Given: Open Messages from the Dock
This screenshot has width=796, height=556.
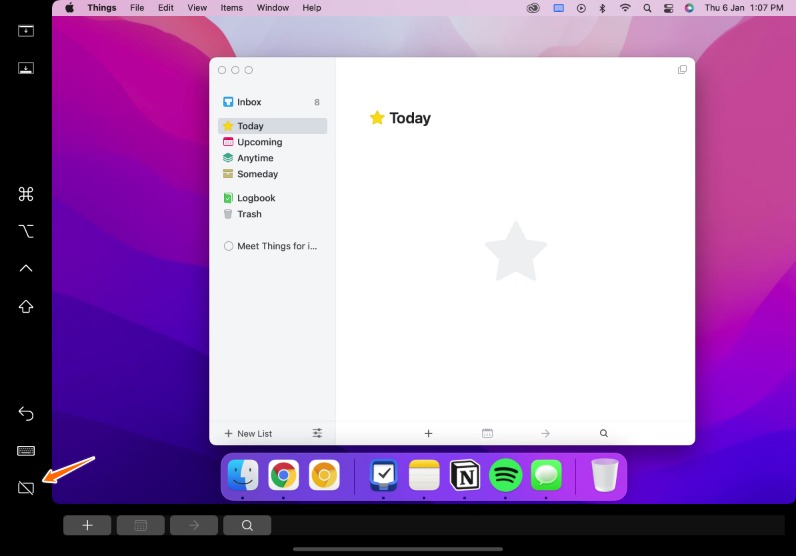Looking at the screenshot, I should coord(546,475).
